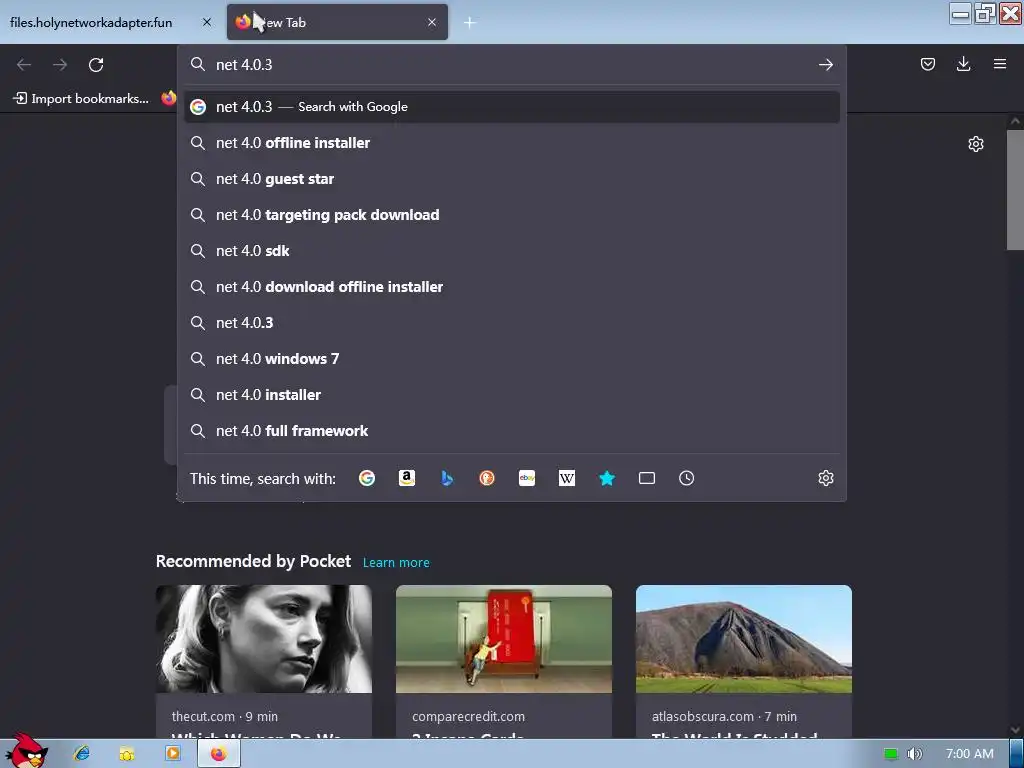Image resolution: width=1024 pixels, height=768 pixels.
Task: Choose plain suggestion 'net 4.0.3'
Action: point(512,323)
